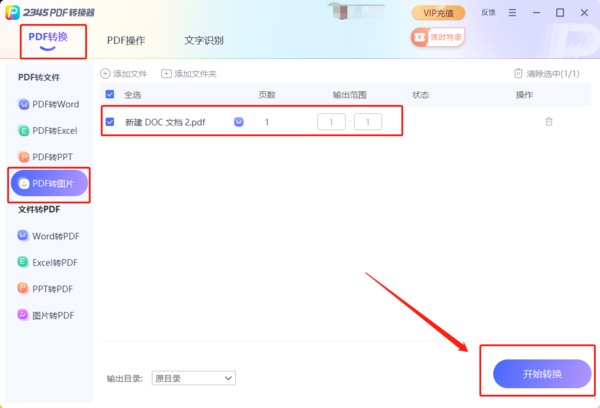Select PDF转图片 in the sidebar
The width and height of the screenshot is (600, 408).
tap(49, 184)
